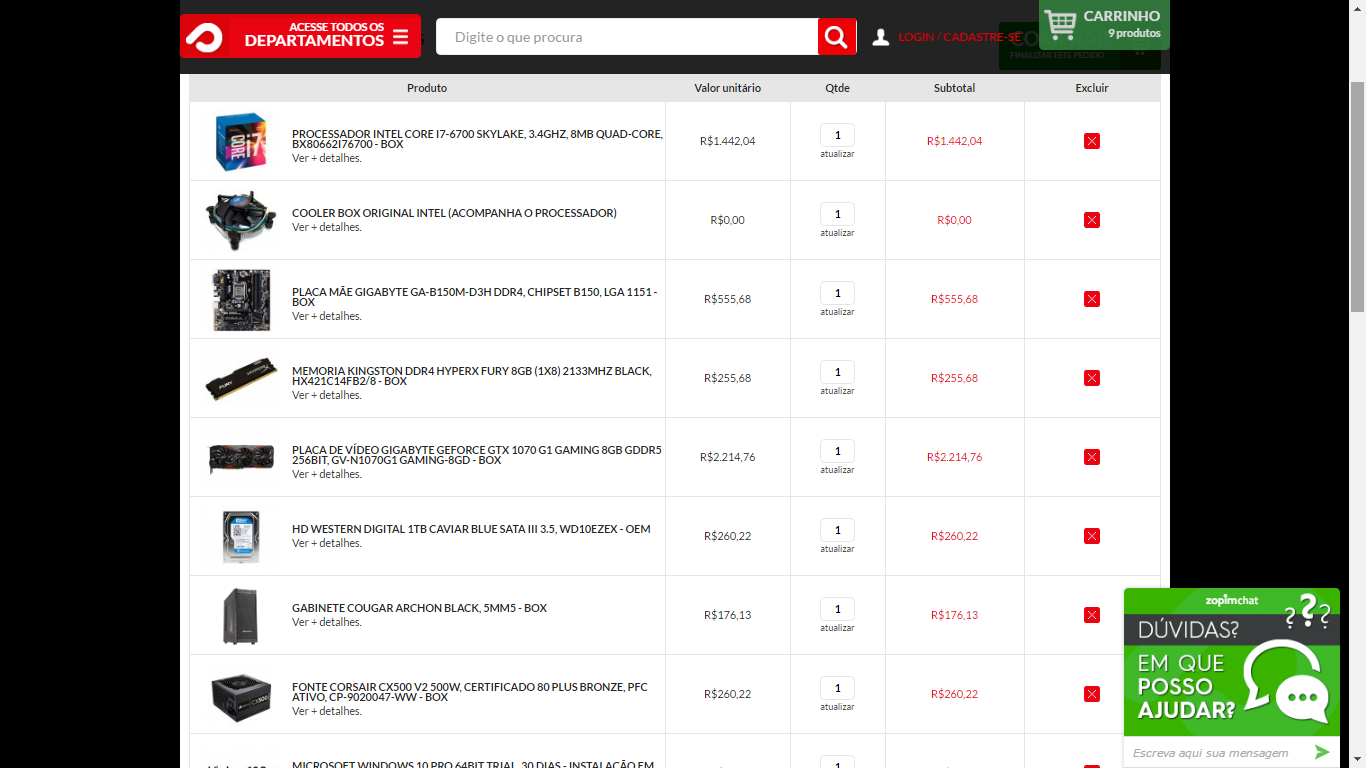Click atualizar under Cougar Archon quantity
This screenshot has height=768, width=1366.
[x=837, y=628]
